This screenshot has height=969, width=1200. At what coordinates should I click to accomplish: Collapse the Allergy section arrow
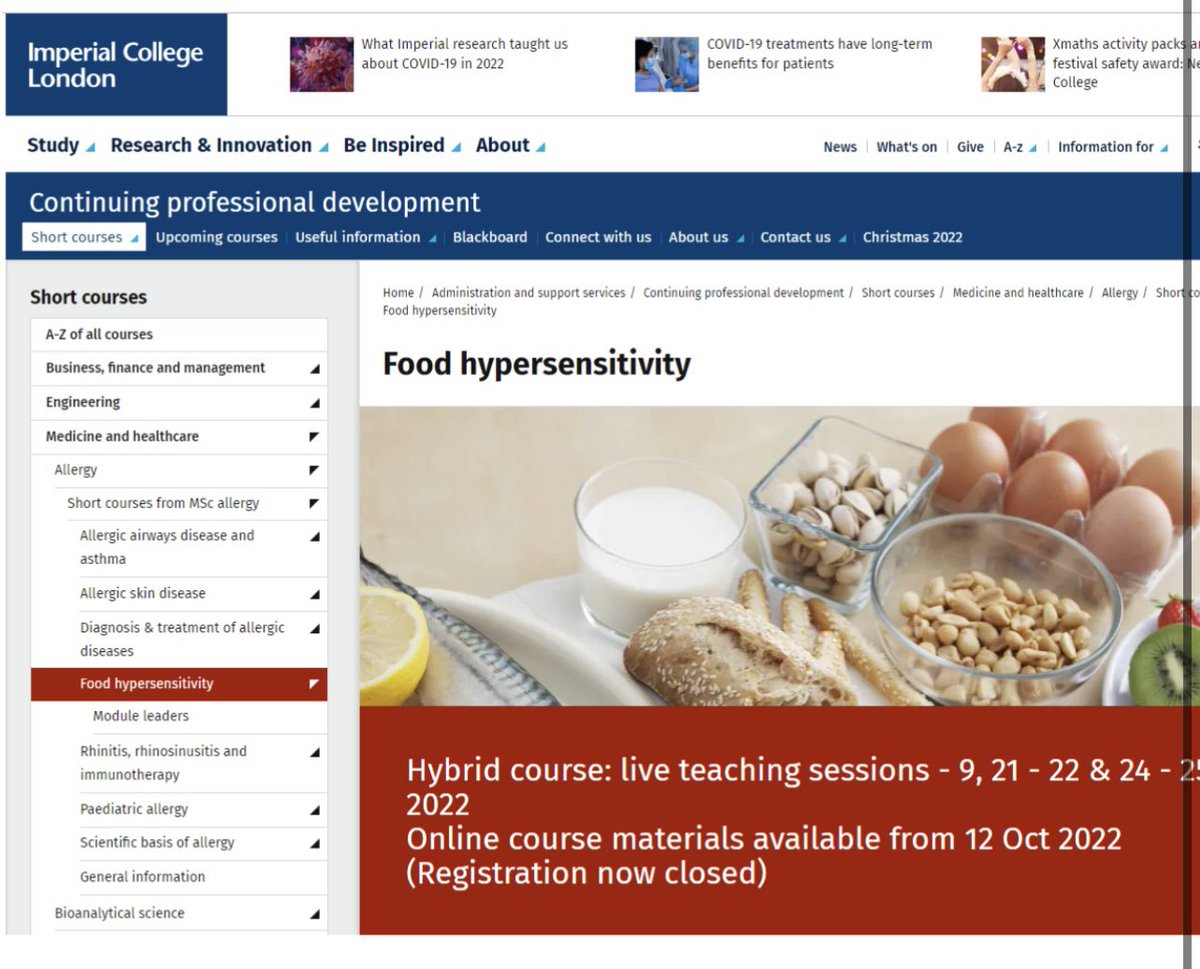point(314,470)
